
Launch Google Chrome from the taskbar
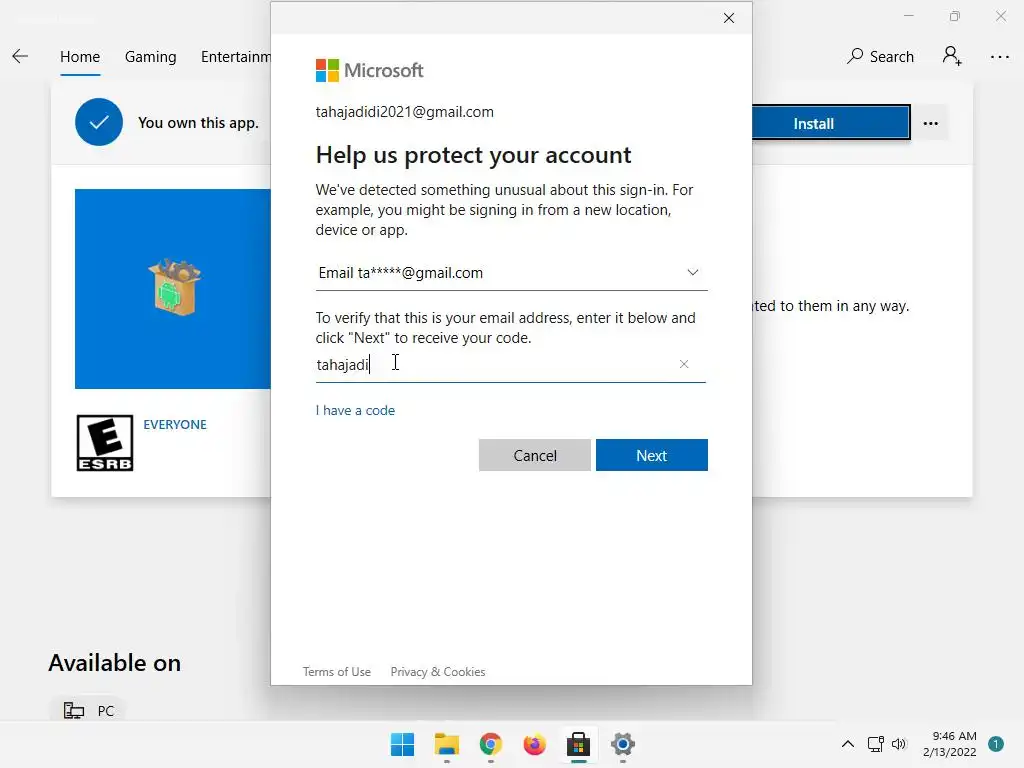pyautogui.click(x=490, y=744)
